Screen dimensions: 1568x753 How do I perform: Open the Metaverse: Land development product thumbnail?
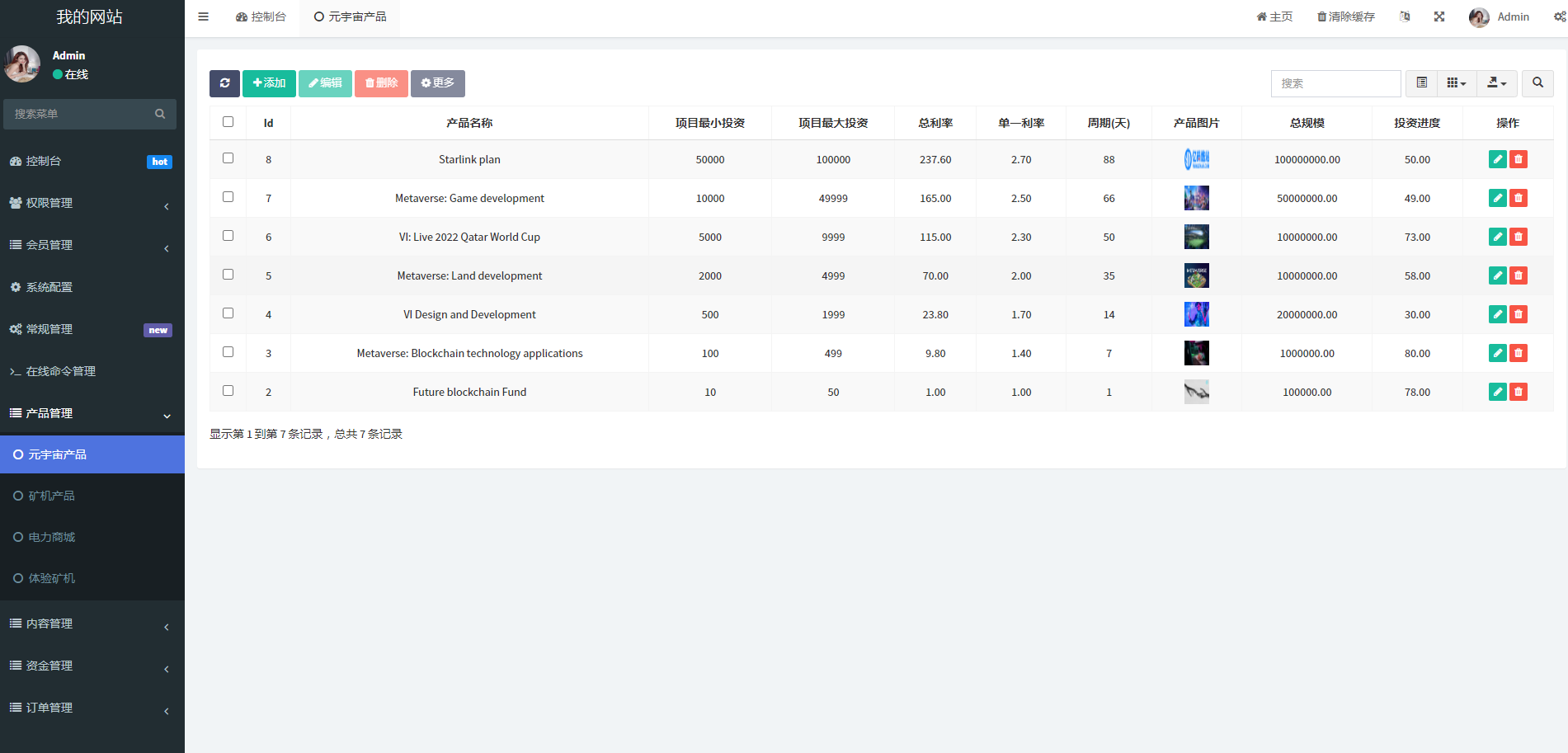pyautogui.click(x=1196, y=275)
